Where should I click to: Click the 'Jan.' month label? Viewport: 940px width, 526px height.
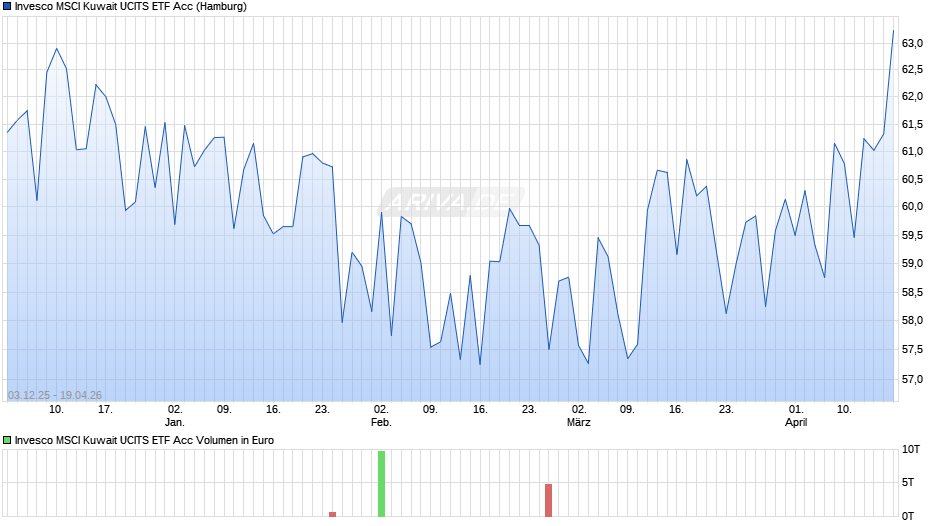(174, 422)
